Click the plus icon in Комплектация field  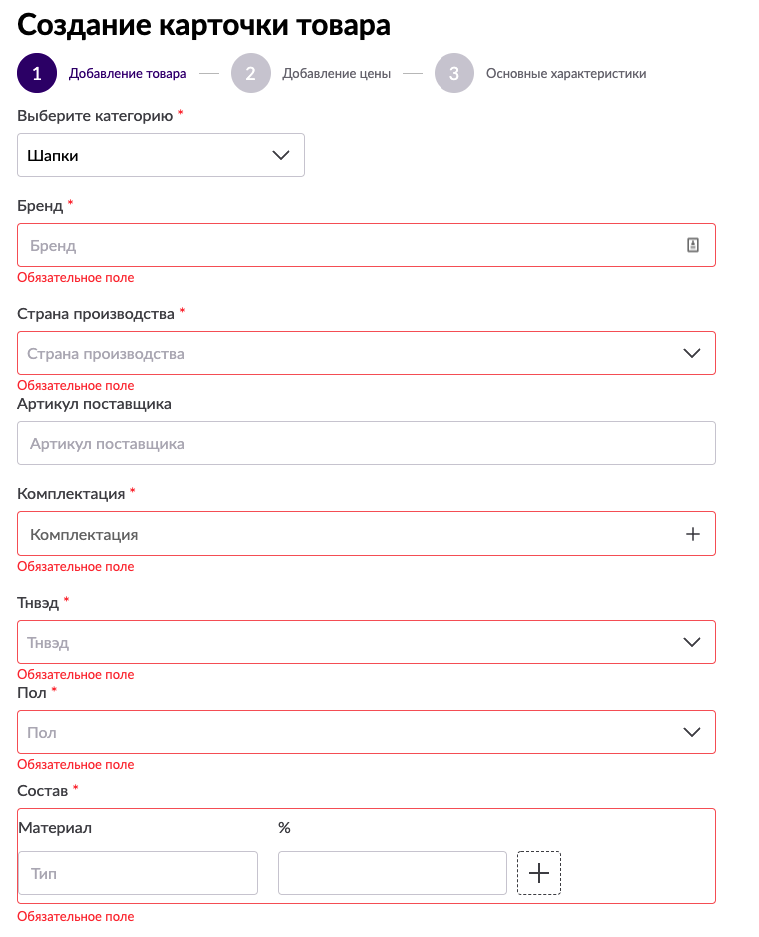[693, 534]
